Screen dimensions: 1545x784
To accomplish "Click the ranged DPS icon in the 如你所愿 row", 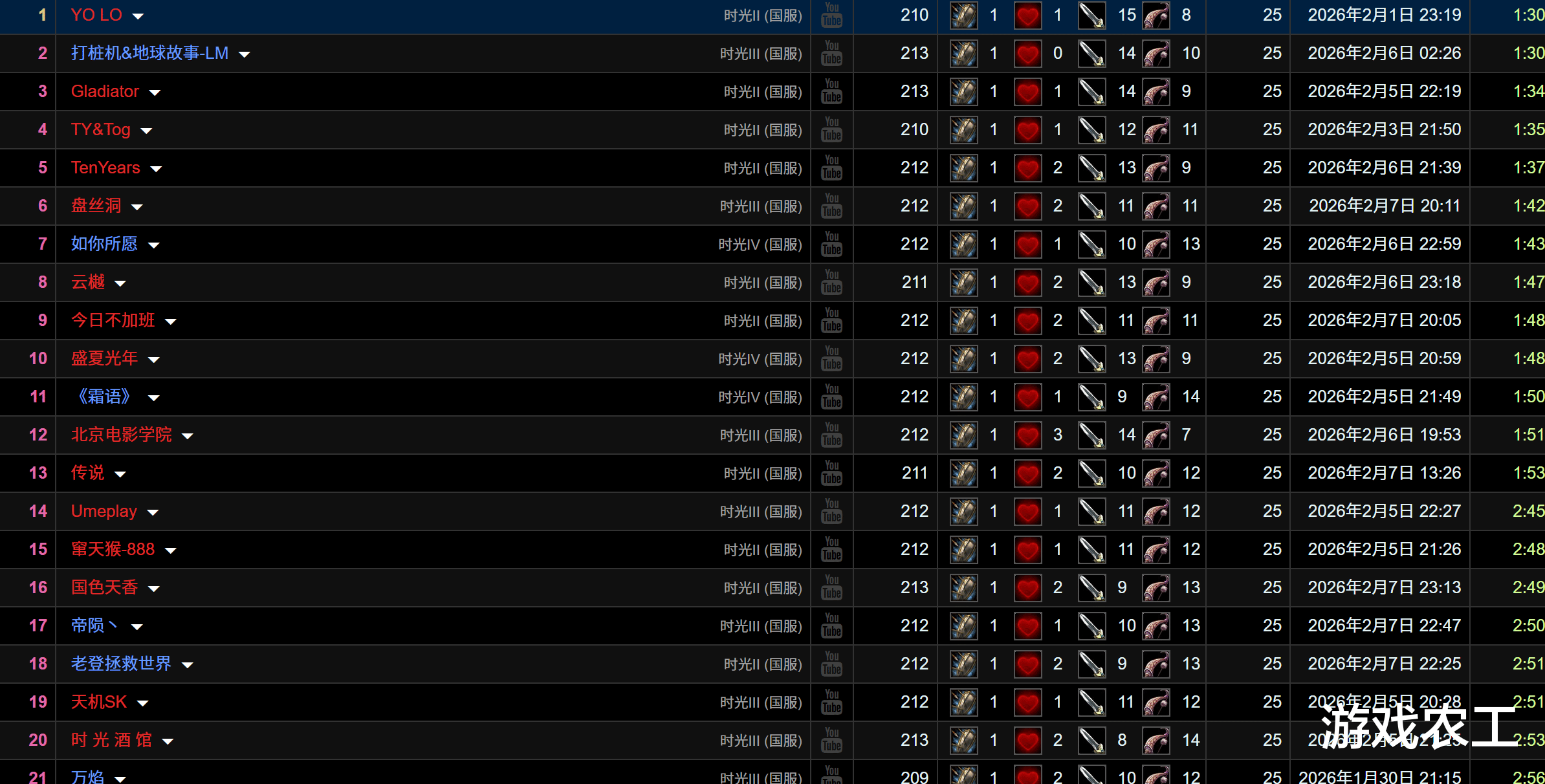I will point(1156,245).
